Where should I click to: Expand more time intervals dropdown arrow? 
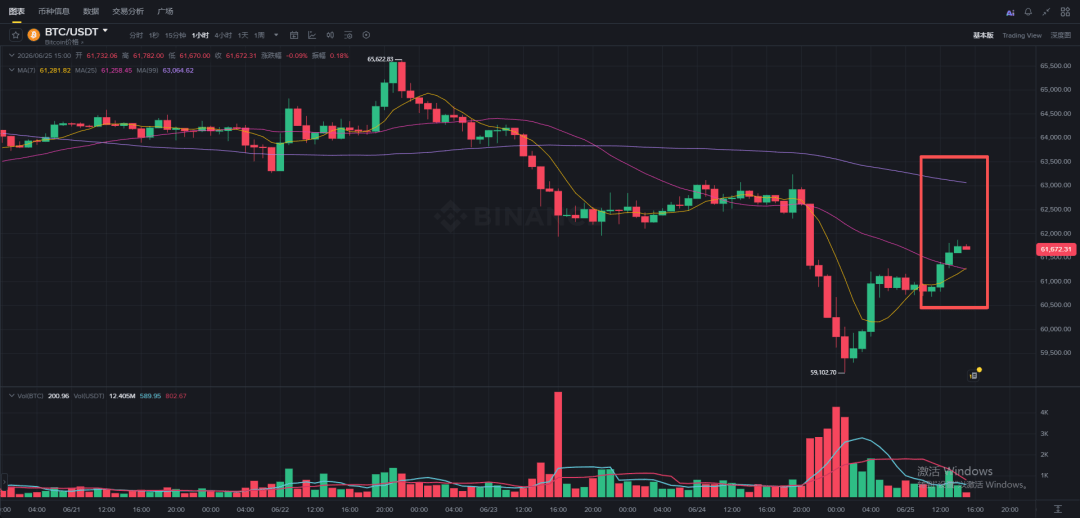(x=276, y=35)
